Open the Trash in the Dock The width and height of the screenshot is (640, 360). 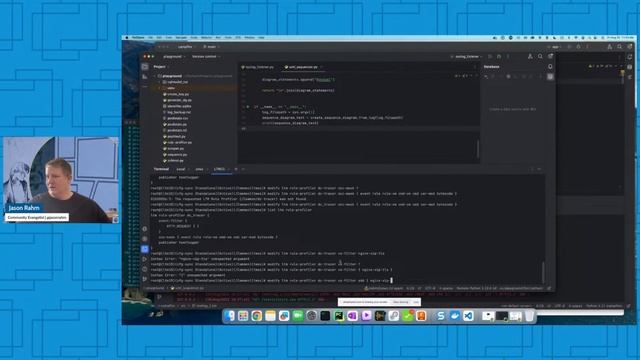click(529, 316)
